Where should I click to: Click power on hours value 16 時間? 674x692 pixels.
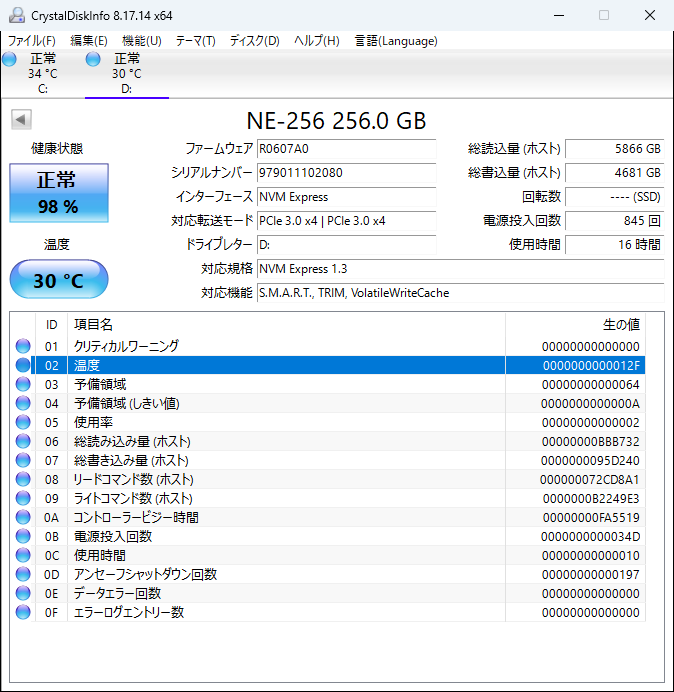tap(614, 244)
